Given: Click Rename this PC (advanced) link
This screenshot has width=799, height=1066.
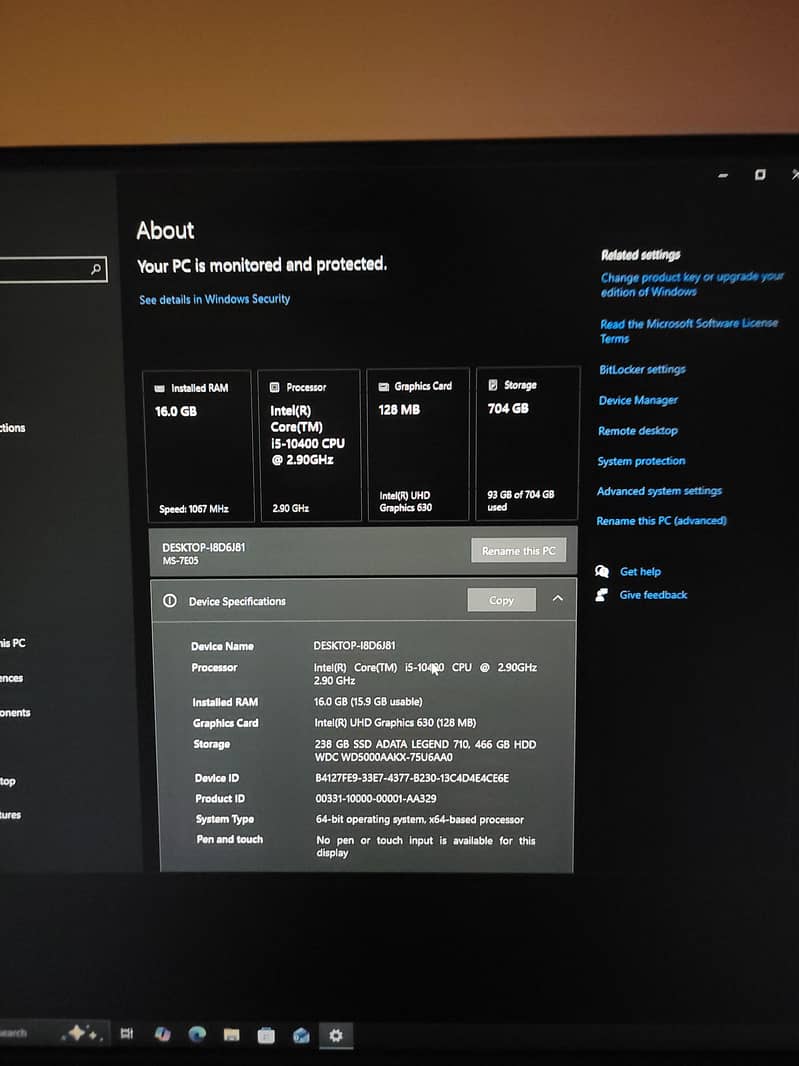Looking at the screenshot, I should (661, 520).
